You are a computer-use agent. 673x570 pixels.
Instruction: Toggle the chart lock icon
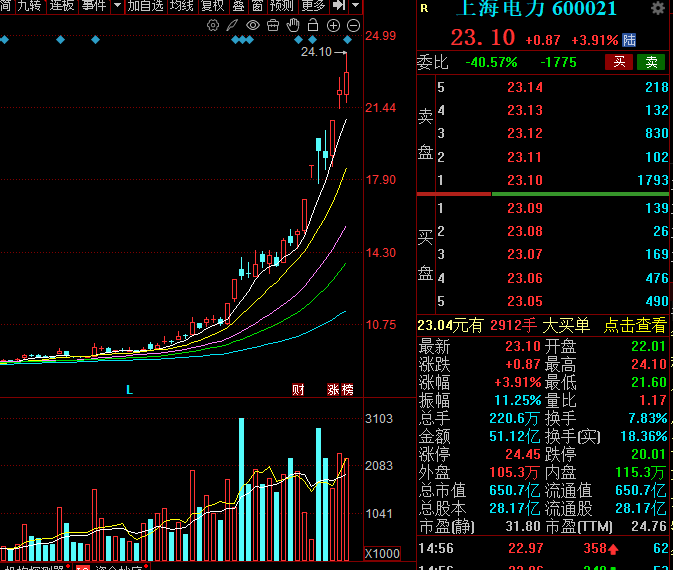(314, 25)
